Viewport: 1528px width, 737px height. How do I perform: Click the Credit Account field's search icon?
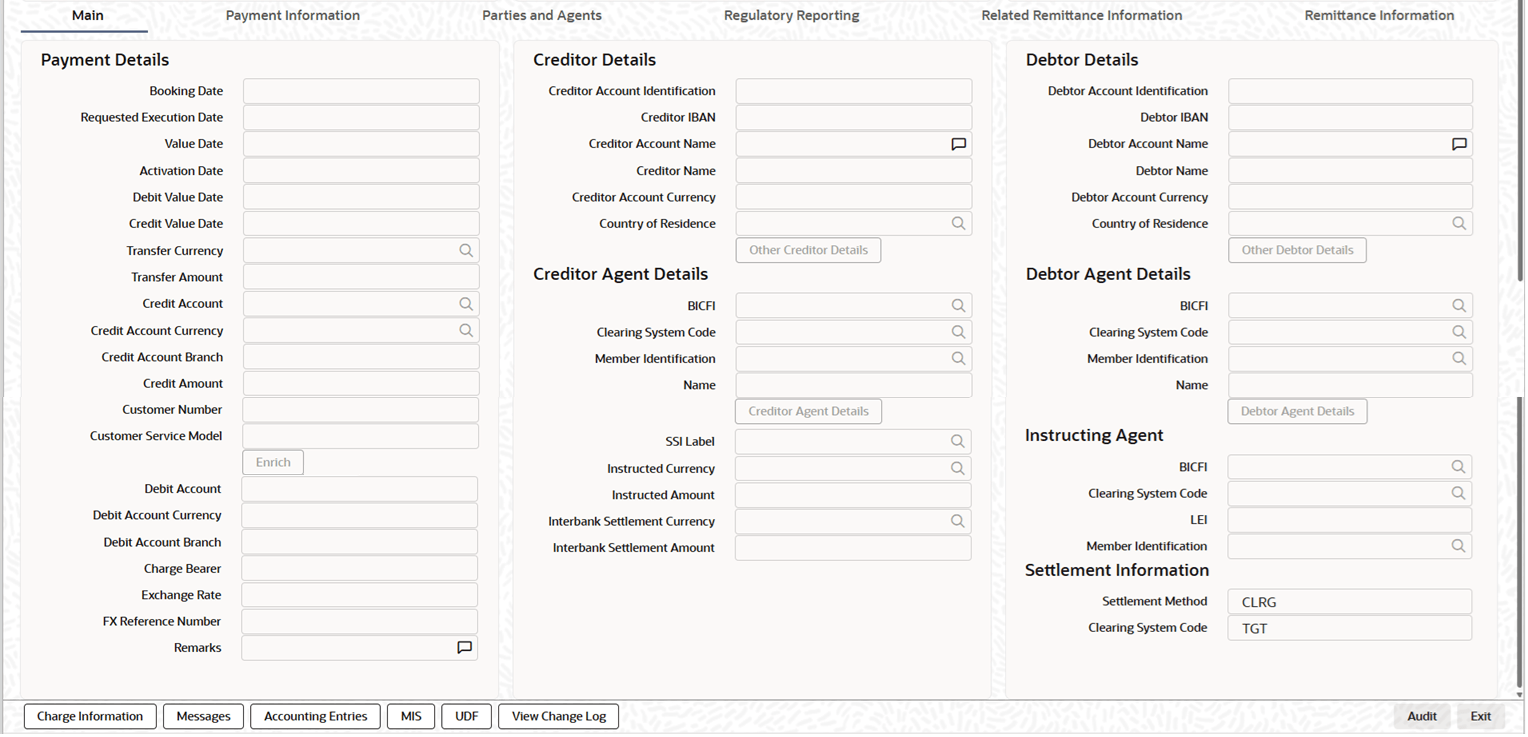(466, 304)
